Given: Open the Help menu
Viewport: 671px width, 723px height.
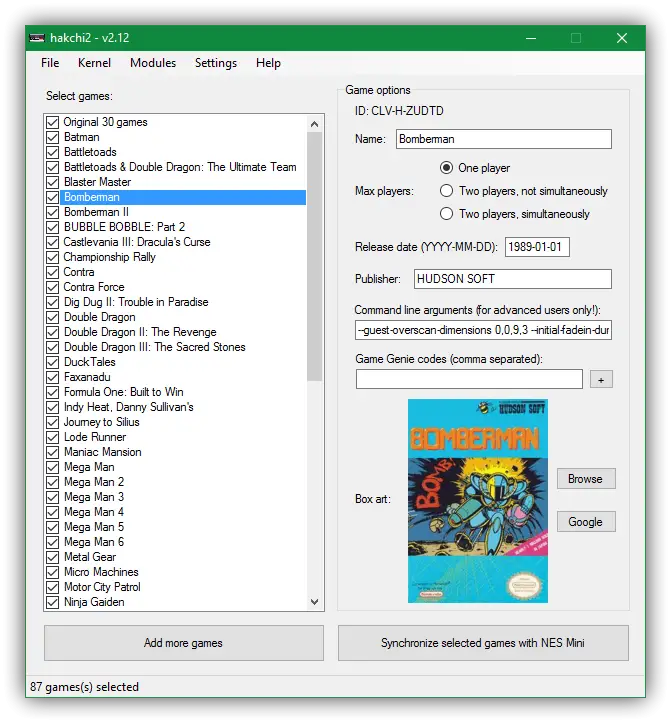Looking at the screenshot, I should click(268, 63).
